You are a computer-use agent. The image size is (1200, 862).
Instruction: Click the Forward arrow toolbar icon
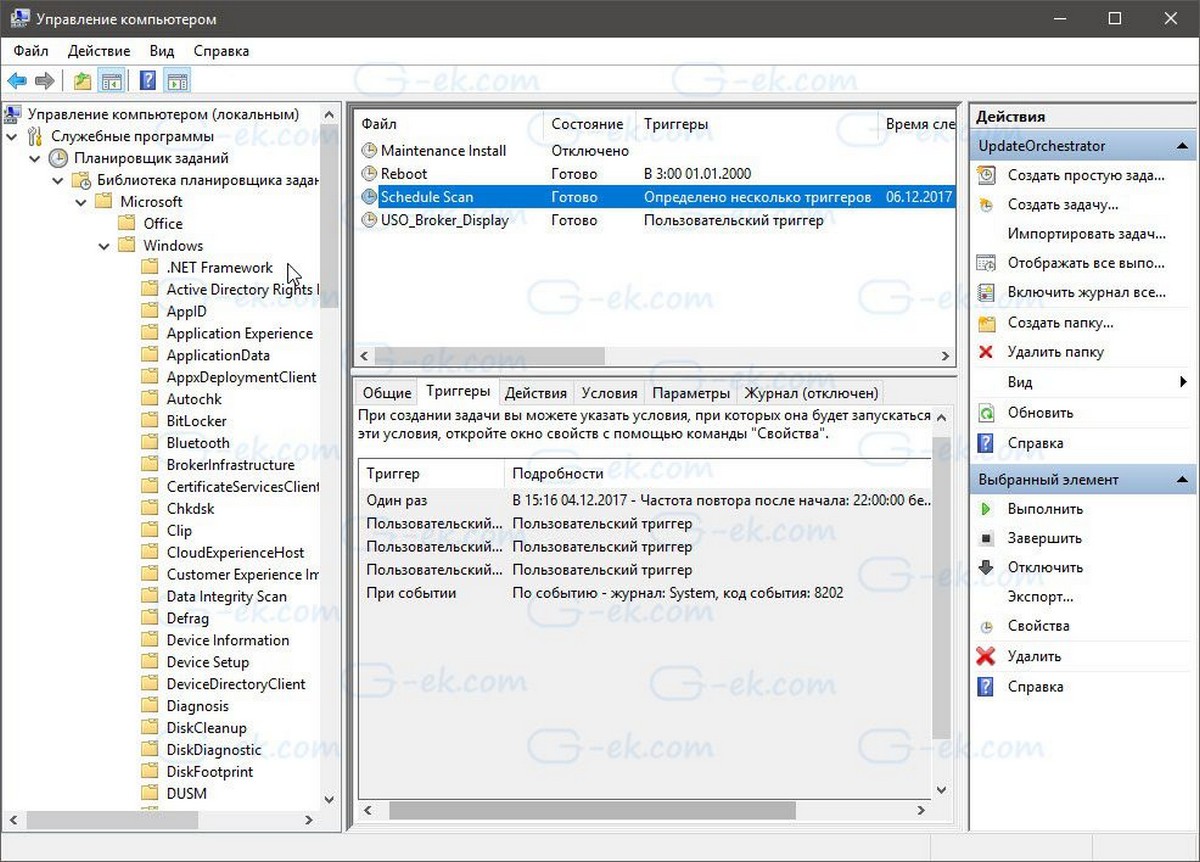coord(44,81)
